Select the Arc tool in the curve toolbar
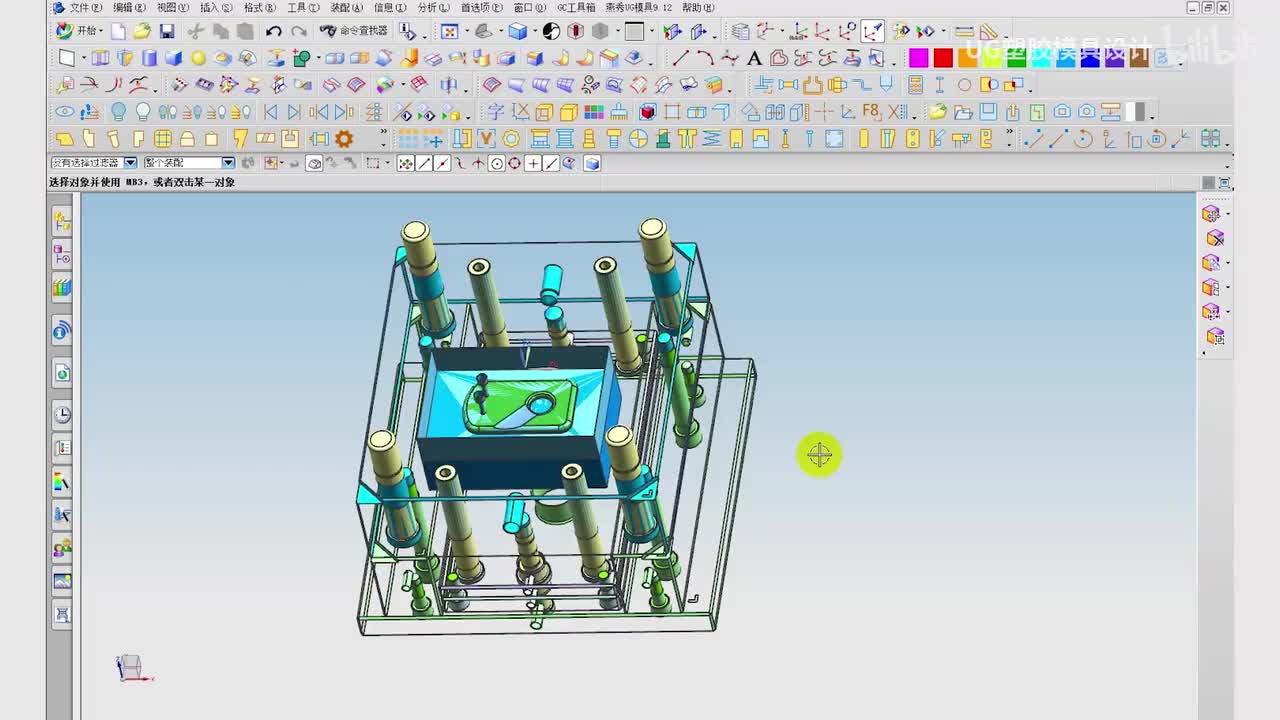Viewport: 1280px width, 720px height. coord(705,58)
